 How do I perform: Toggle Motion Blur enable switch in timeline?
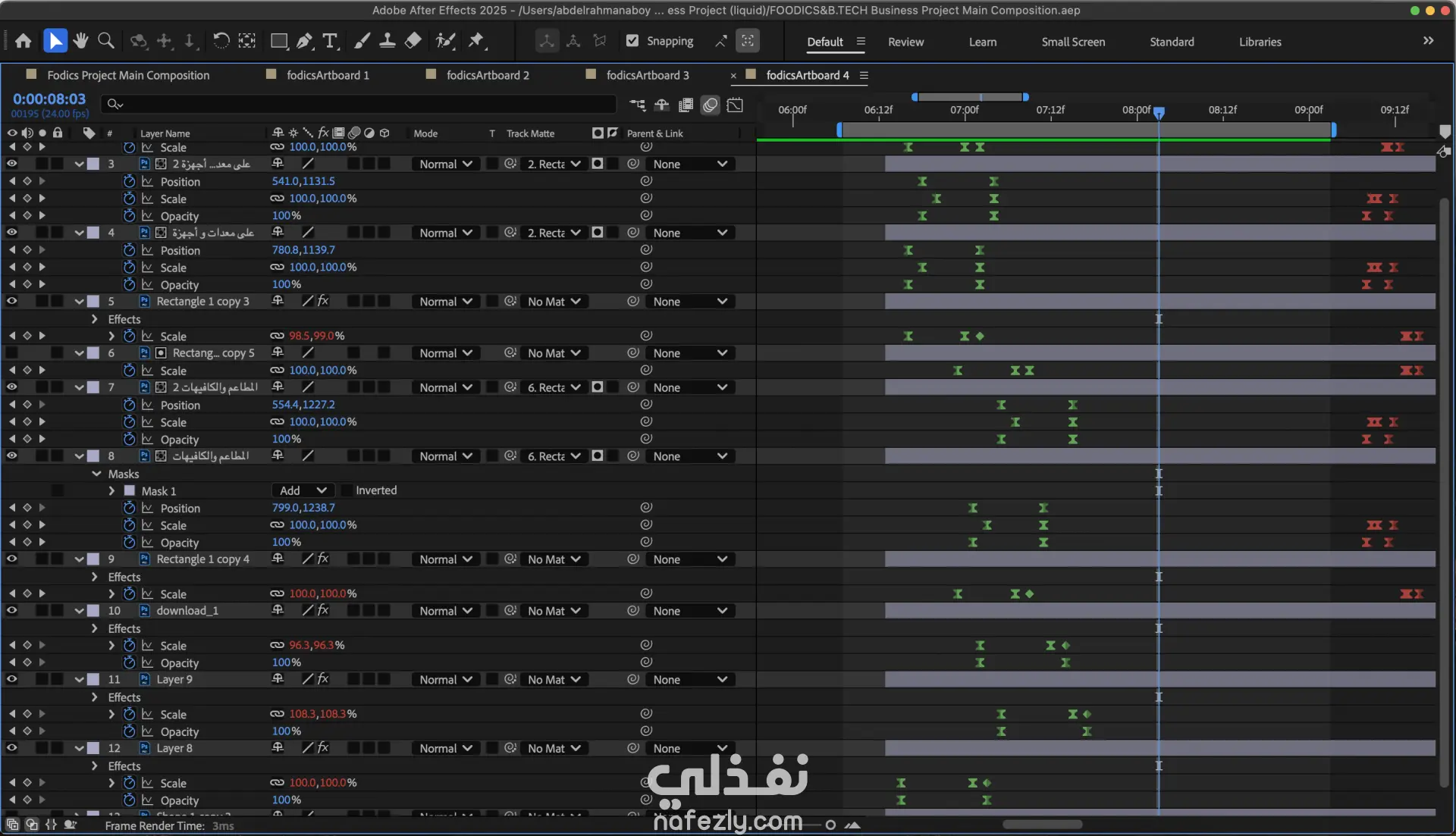pos(710,105)
